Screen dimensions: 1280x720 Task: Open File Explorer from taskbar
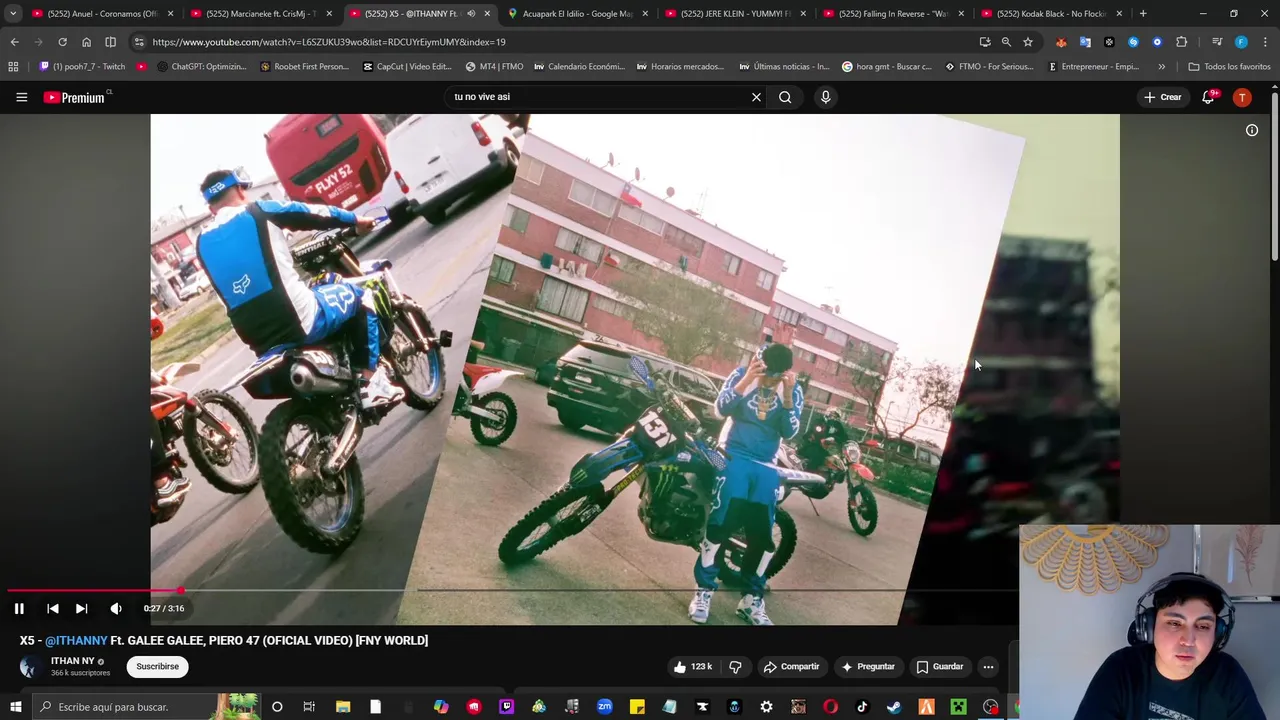pyautogui.click(x=343, y=707)
